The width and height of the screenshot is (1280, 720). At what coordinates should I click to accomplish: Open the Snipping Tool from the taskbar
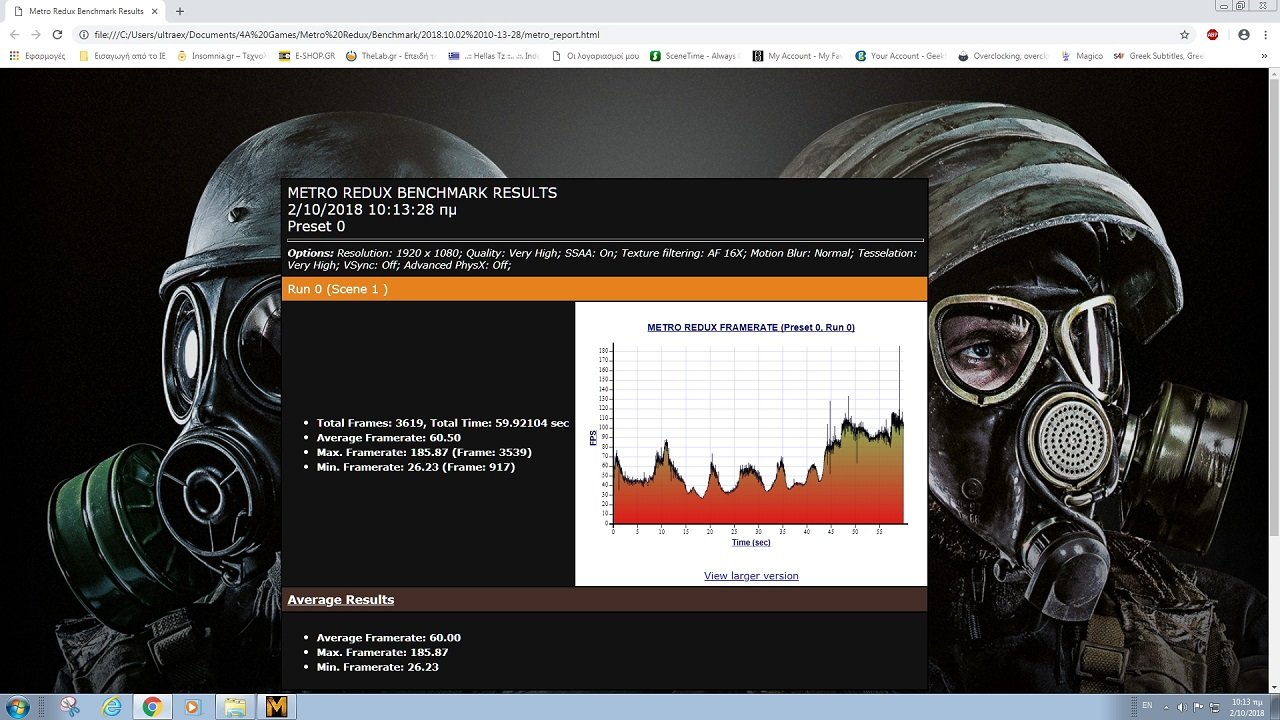[69, 707]
